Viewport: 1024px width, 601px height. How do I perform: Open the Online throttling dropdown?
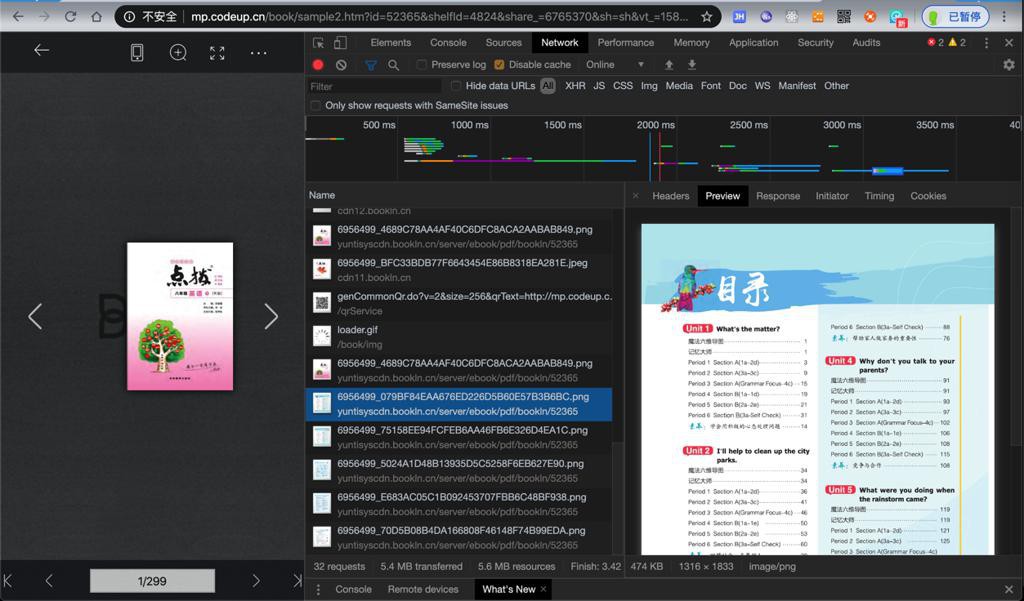point(615,65)
